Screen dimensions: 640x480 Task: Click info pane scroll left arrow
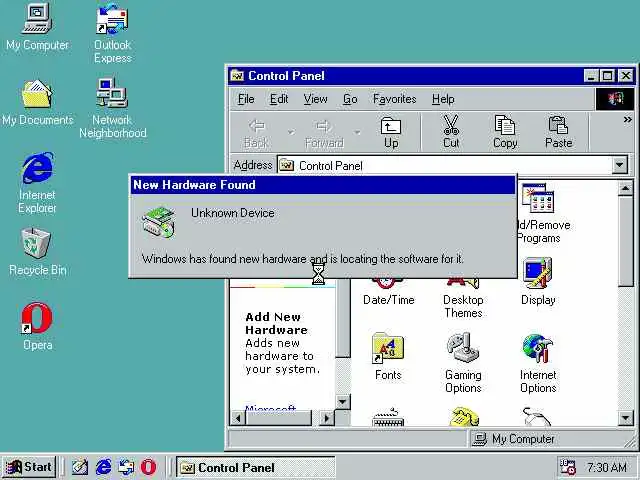pyautogui.click(x=238, y=418)
